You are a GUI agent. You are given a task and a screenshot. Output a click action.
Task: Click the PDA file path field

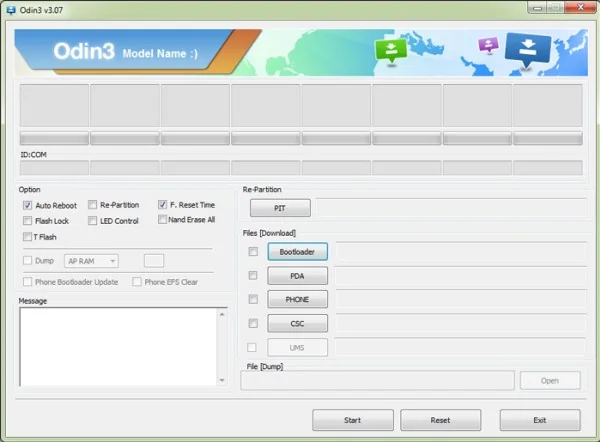pos(461,276)
